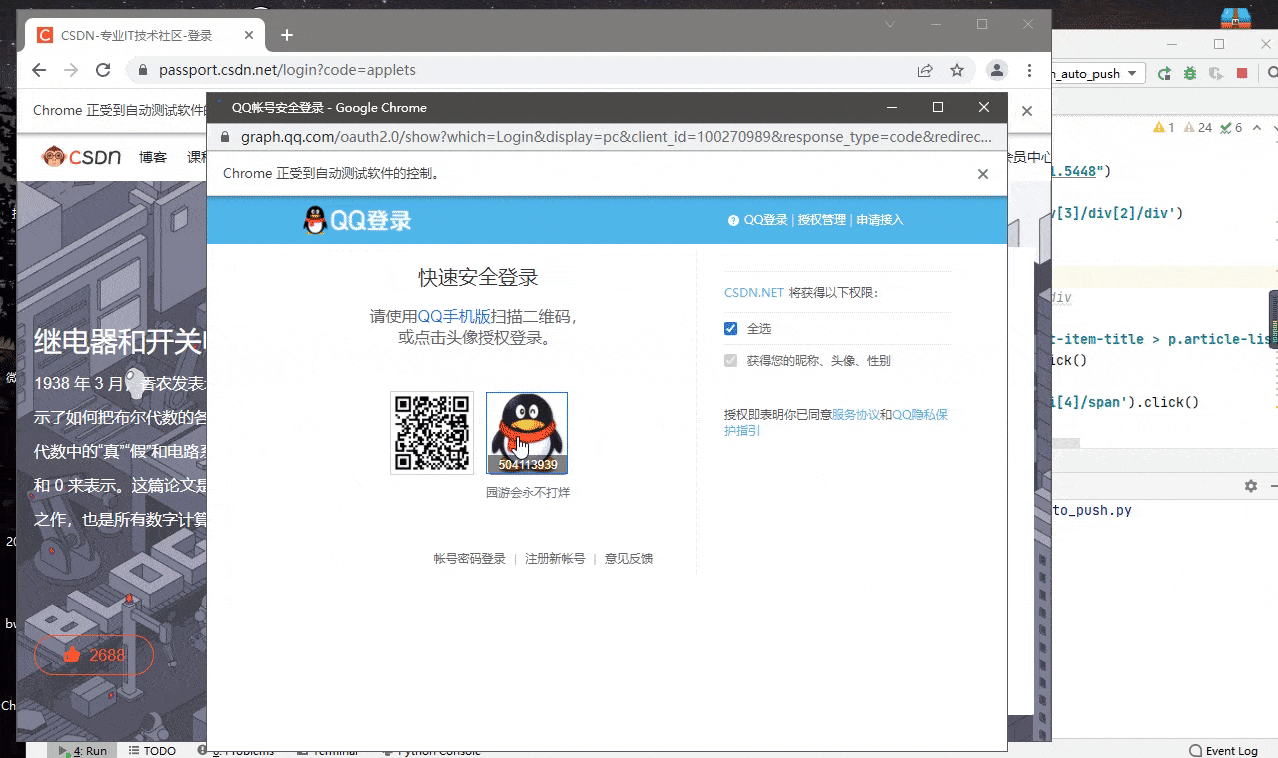
Task: Click the Debug bug icon in PyCharm
Action: point(1190,73)
